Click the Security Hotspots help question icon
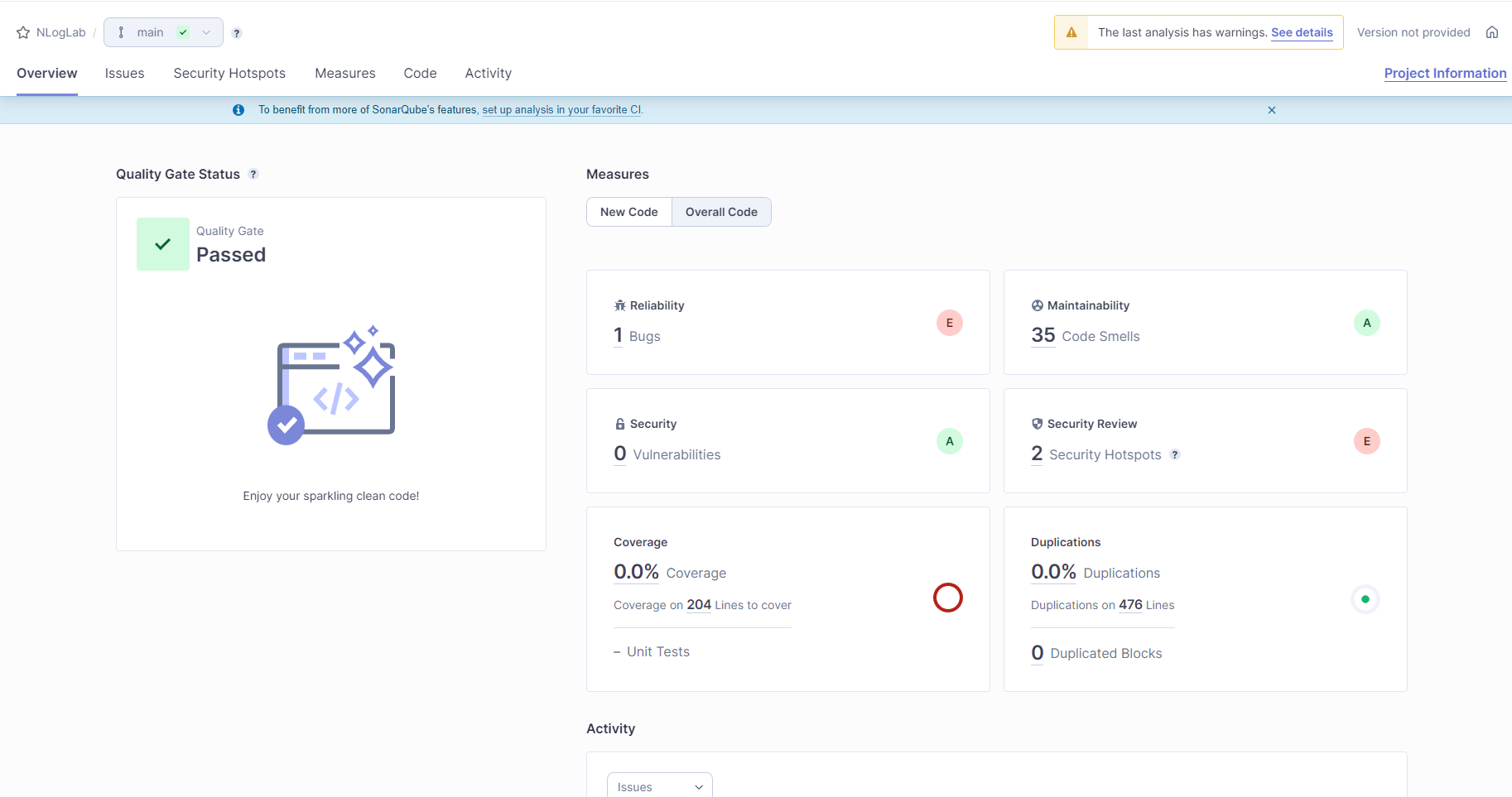 [x=1174, y=454]
